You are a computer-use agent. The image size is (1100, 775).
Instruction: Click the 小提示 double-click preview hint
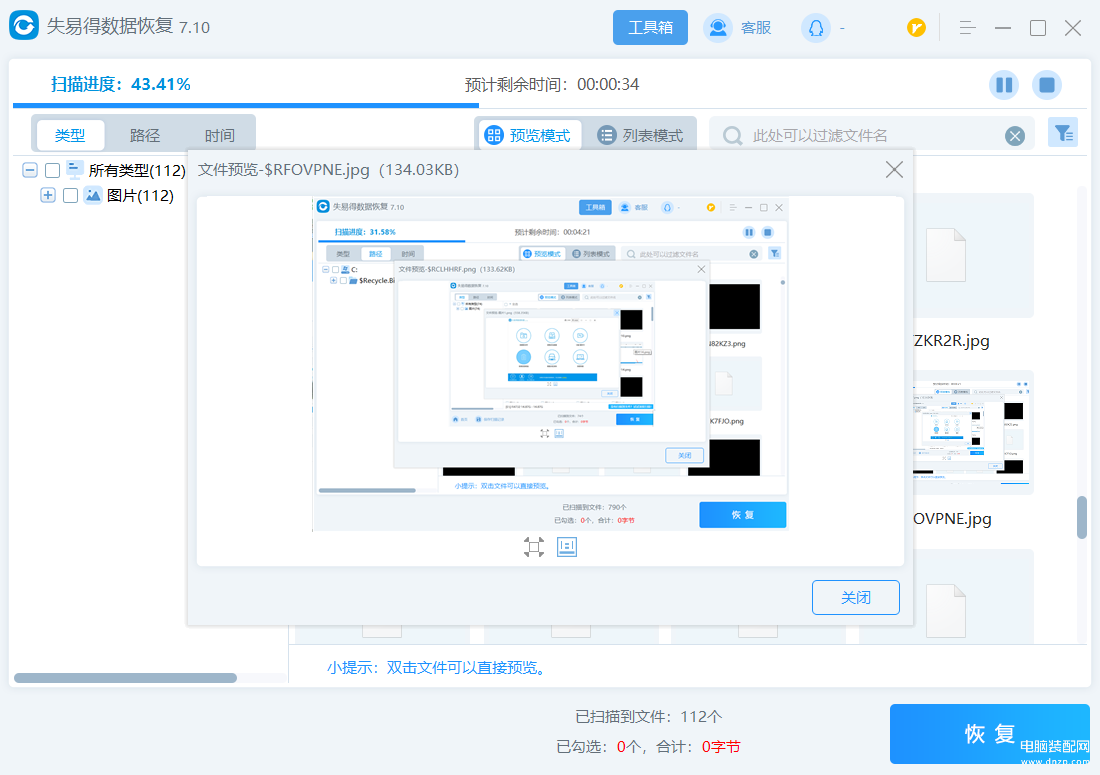(x=436, y=668)
